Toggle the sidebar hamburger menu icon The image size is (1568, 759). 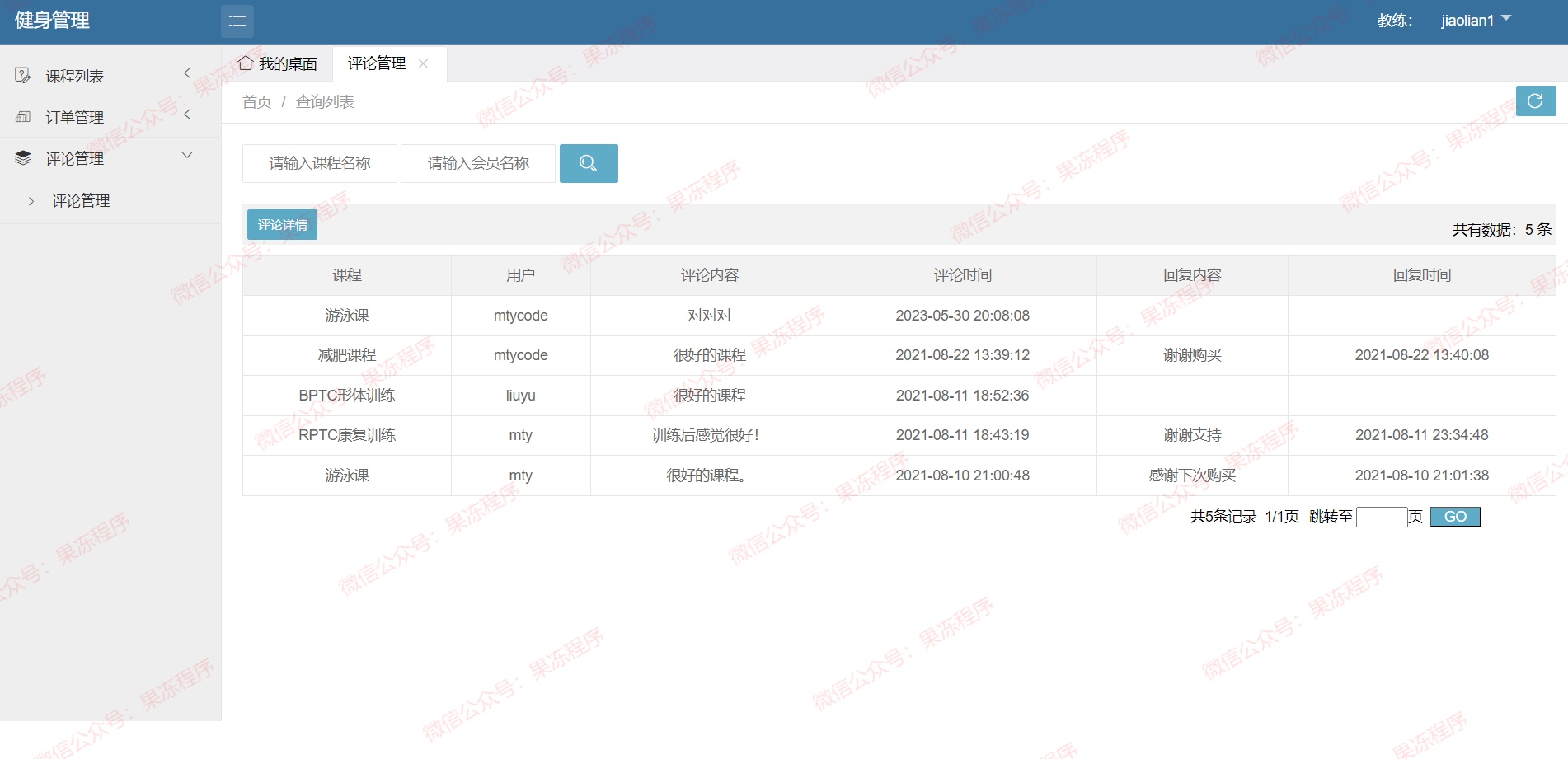(237, 21)
